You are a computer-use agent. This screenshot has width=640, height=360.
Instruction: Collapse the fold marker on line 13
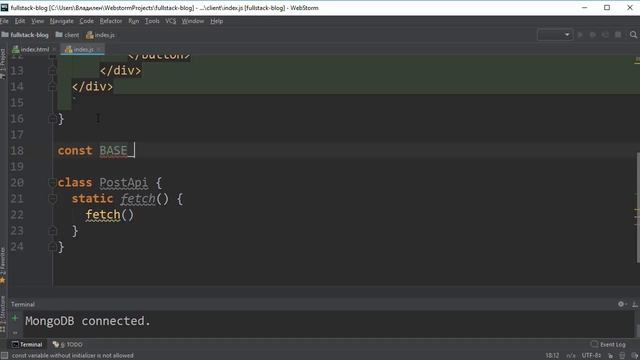point(52,71)
